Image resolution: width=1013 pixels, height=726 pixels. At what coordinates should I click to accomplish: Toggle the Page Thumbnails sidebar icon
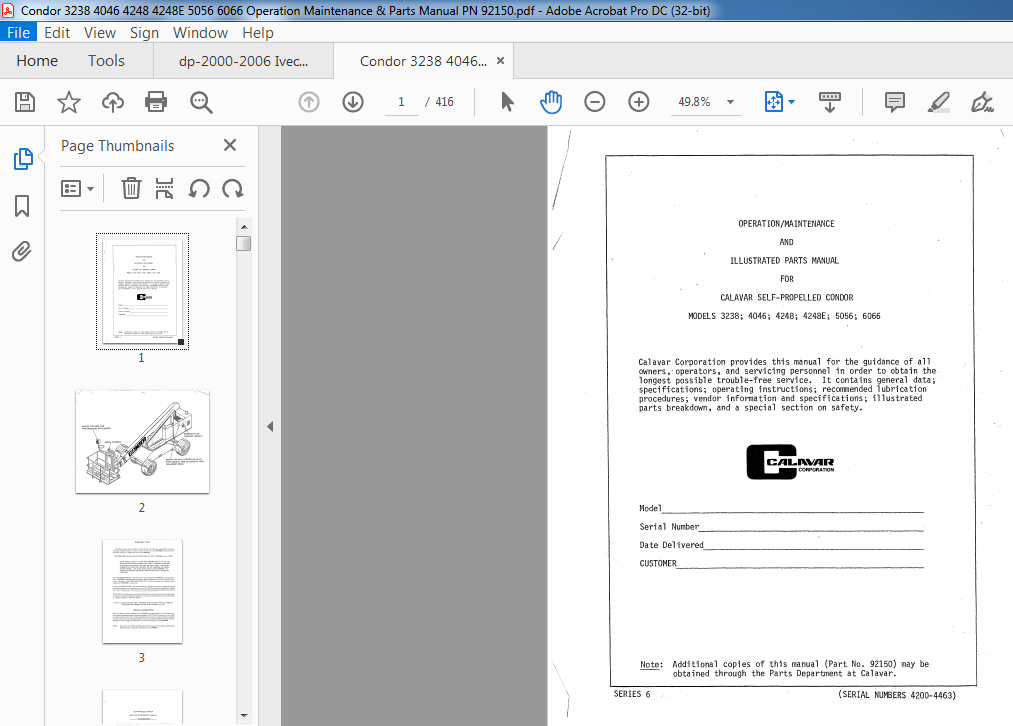tap(23, 159)
